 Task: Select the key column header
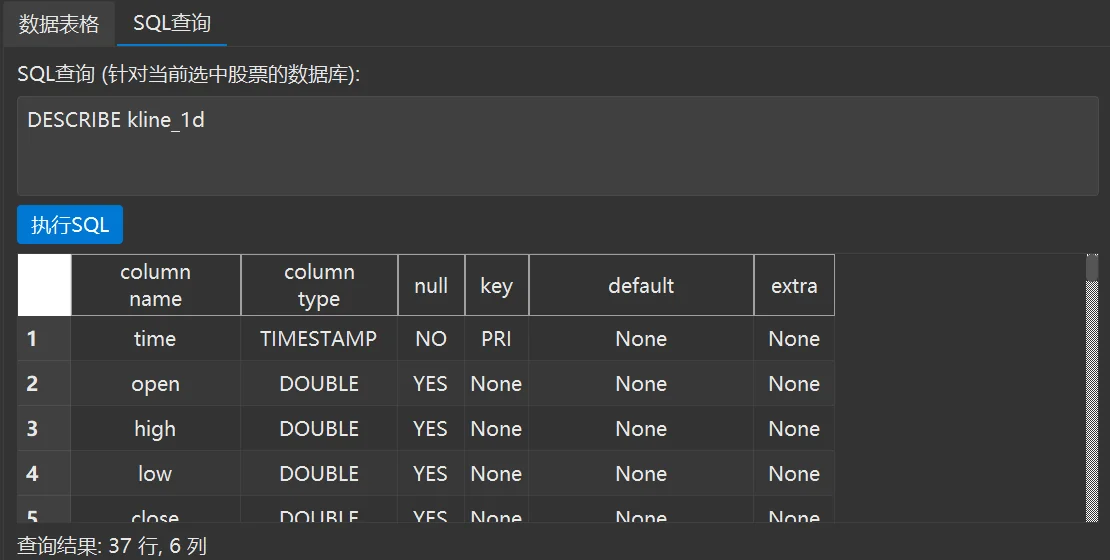click(496, 285)
